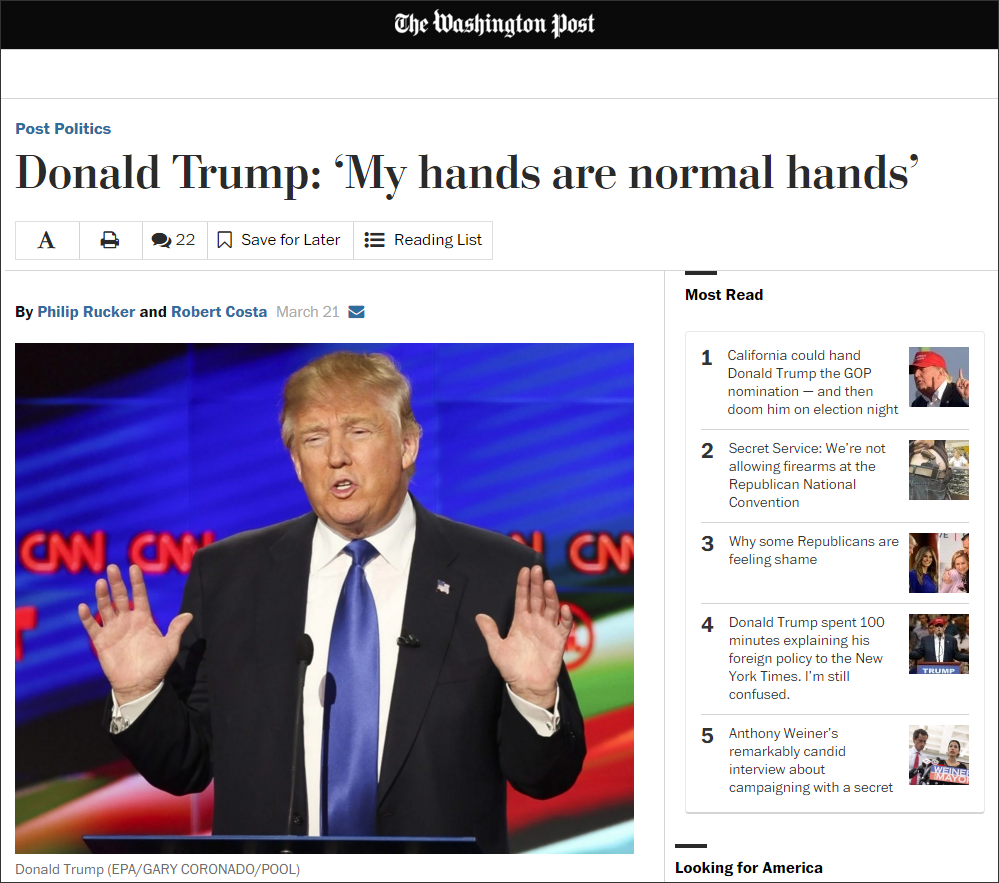
Task: Open the Anthony Weiner candid interview story
Action: pyautogui.click(x=810, y=760)
